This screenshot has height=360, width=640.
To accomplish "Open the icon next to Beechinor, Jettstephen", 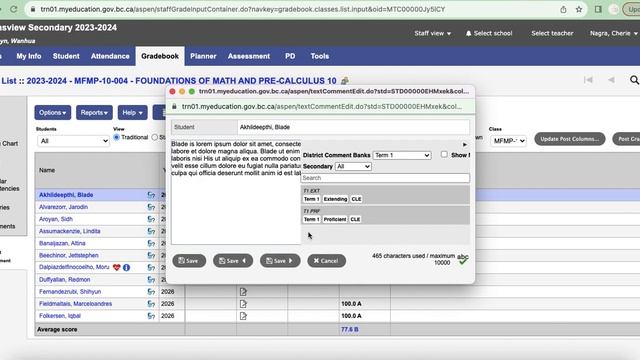I will pos(151,256).
